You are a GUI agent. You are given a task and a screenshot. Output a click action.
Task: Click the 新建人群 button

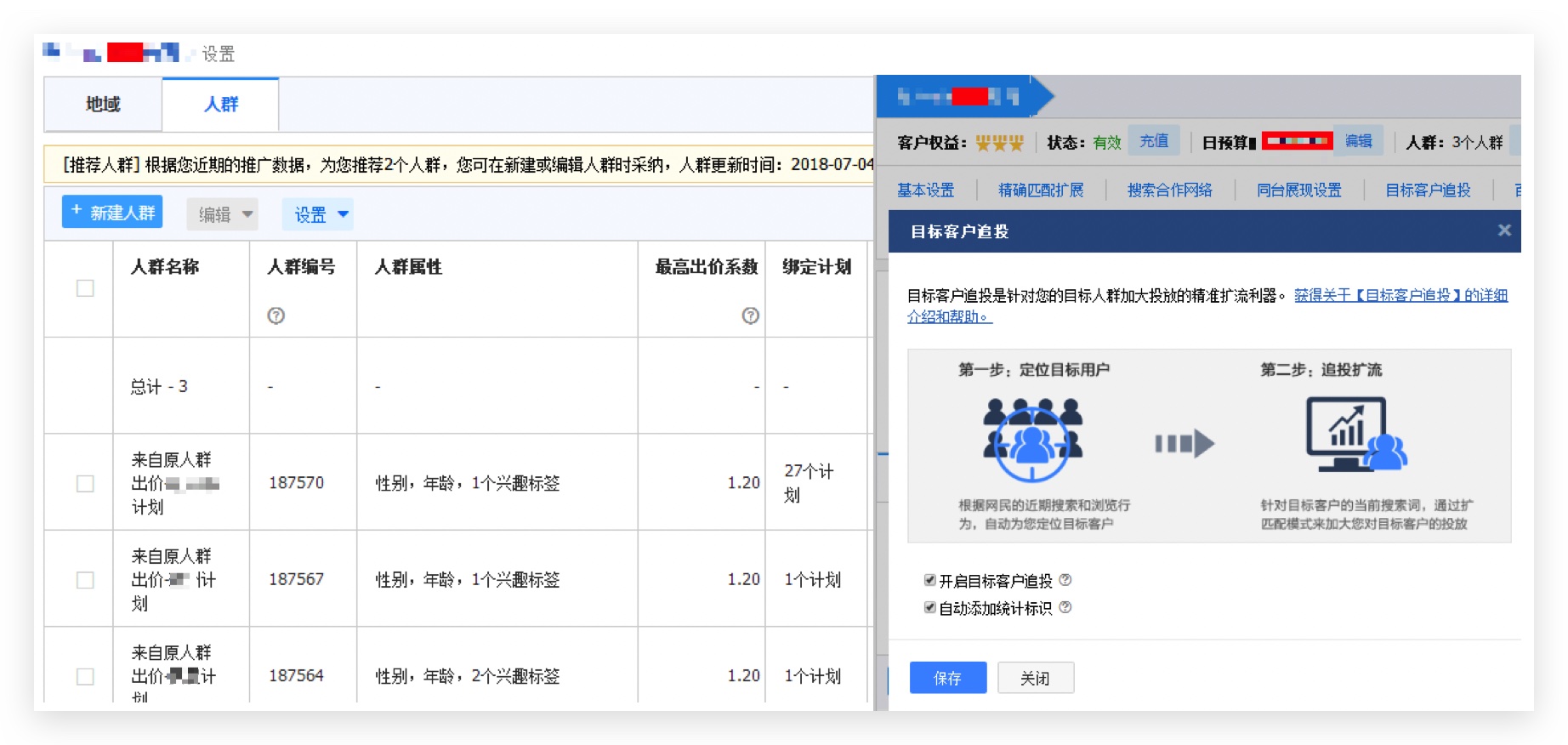[112, 212]
